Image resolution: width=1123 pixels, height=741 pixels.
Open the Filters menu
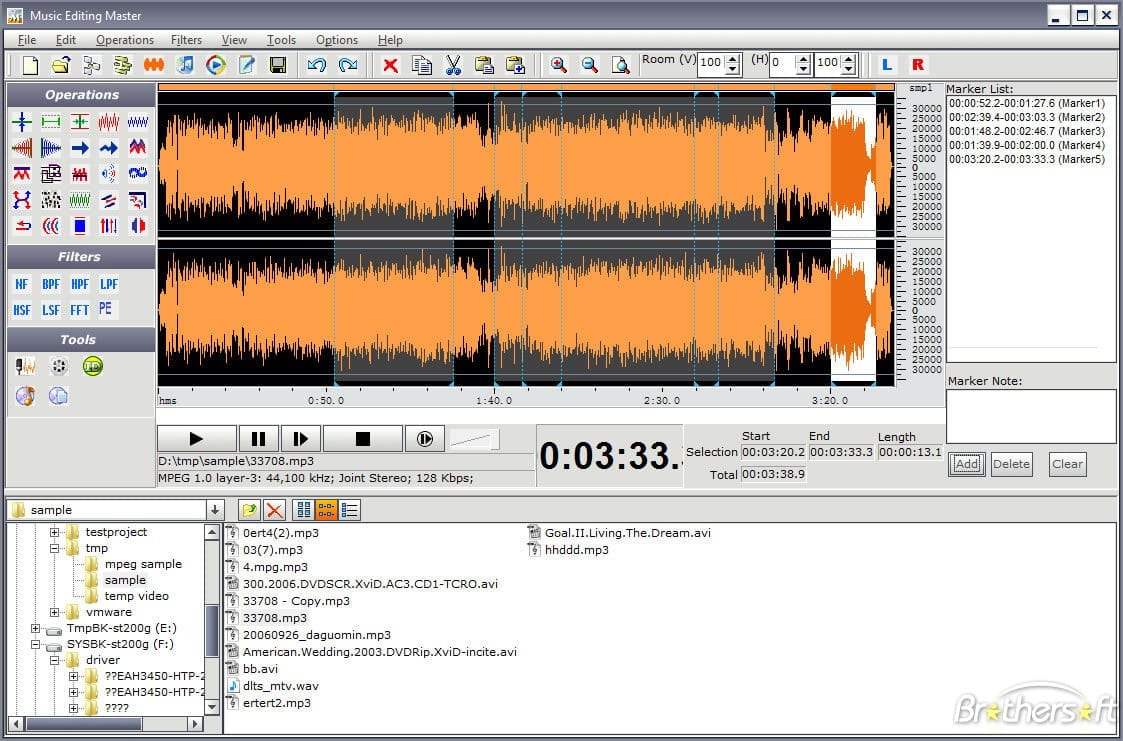click(186, 40)
